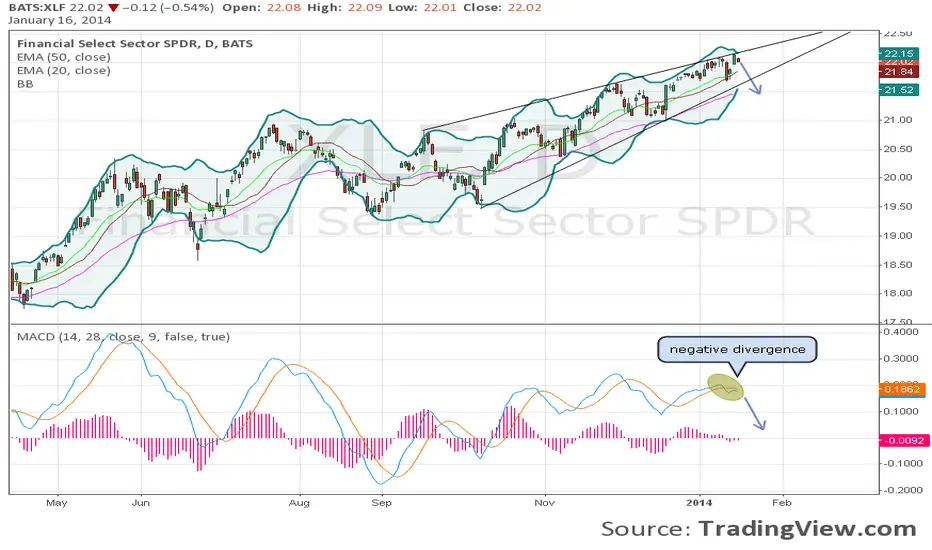Click the 21.00 price axis label
Viewport: 932px width, 550px height.
pos(898,120)
